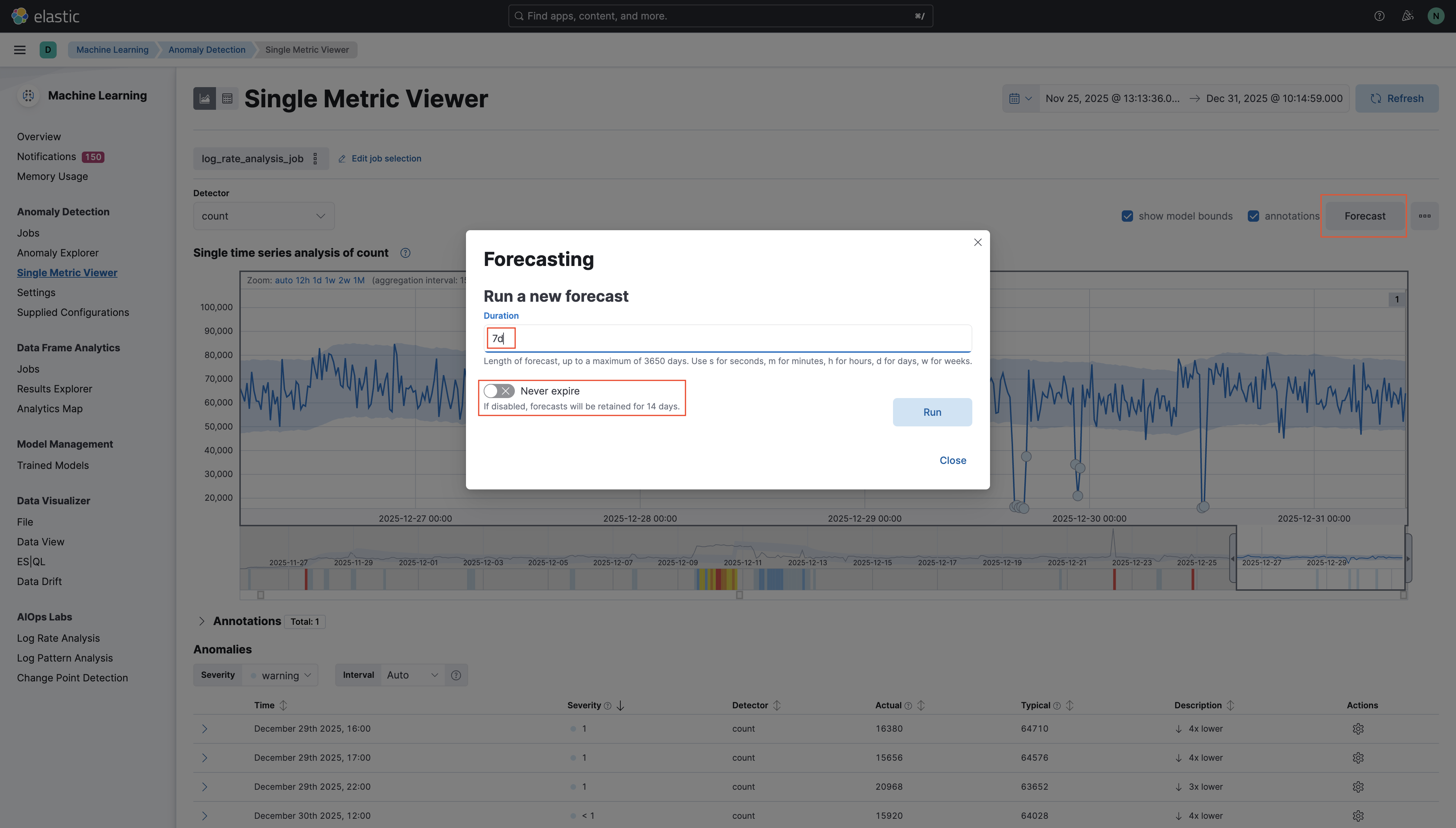The height and width of the screenshot is (828, 1456).
Task: Open actions gear for 17:00 anomaly
Action: coord(1358,758)
